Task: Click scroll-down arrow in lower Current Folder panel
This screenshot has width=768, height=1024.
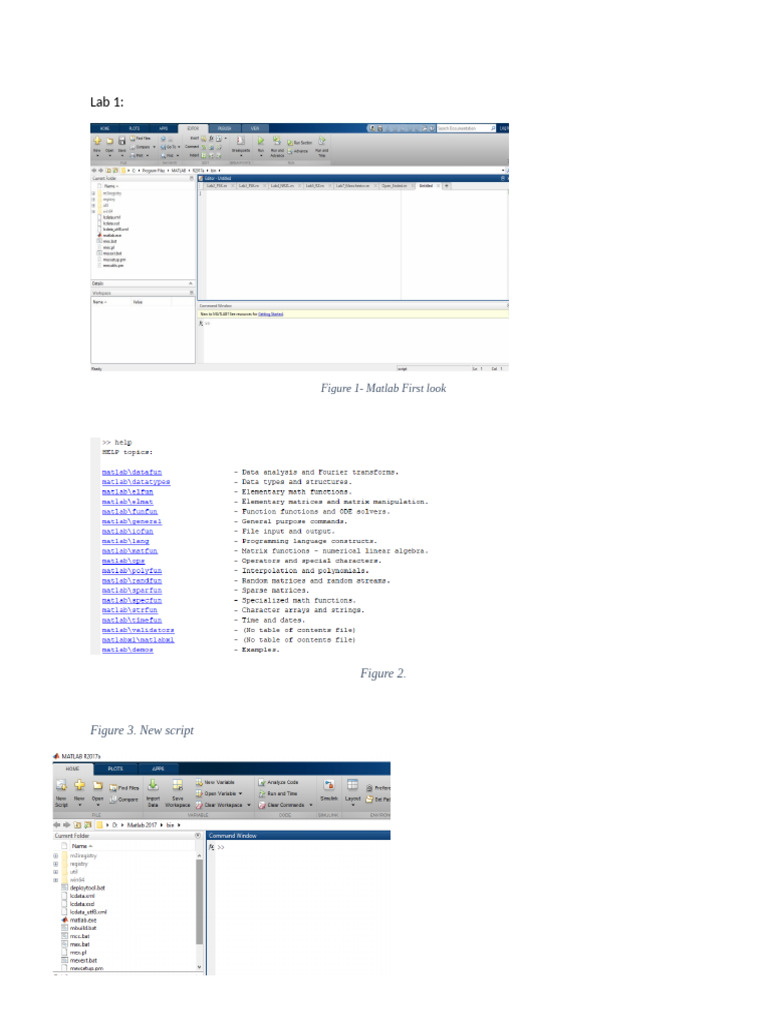Action: 199,967
